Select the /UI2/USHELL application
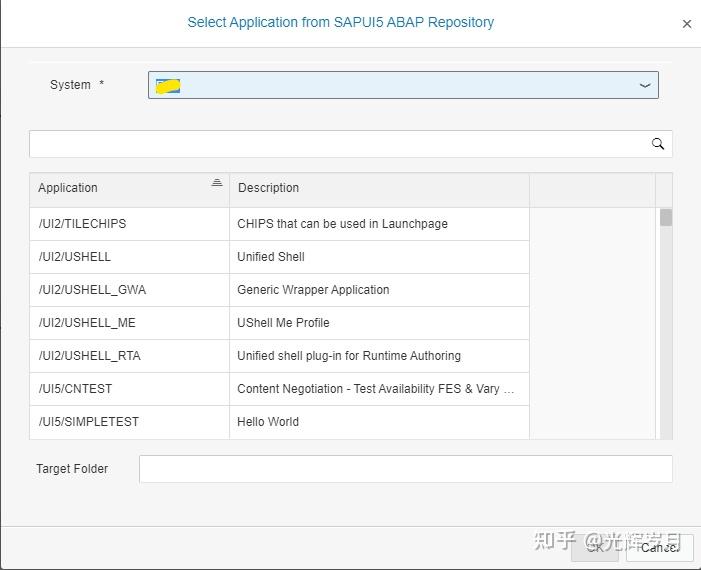Image resolution: width=701 pixels, height=570 pixels. tap(74, 257)
